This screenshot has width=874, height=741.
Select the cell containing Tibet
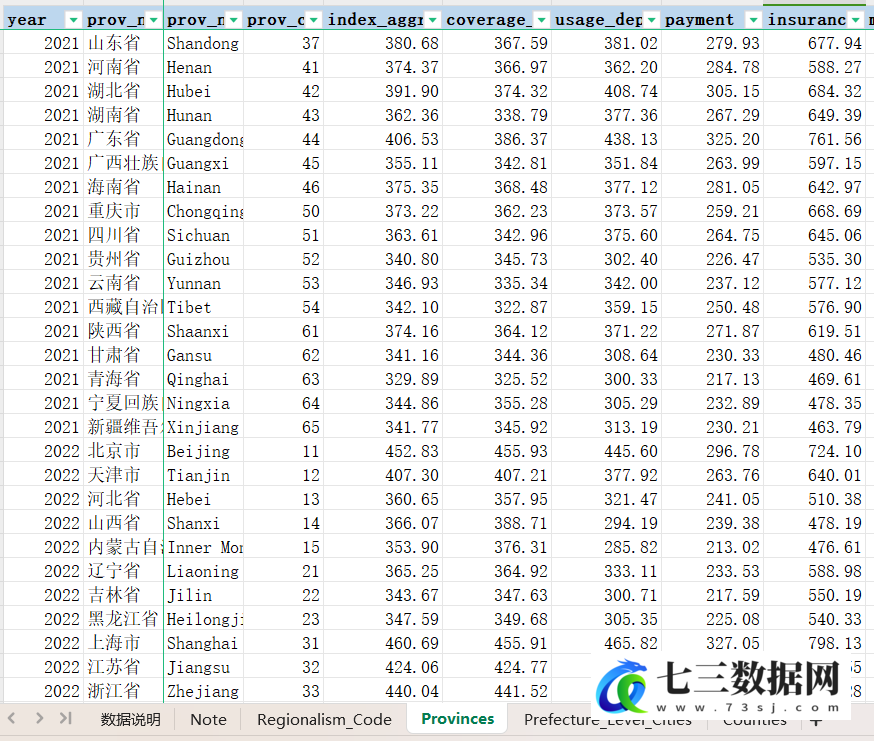click(203, 307)
